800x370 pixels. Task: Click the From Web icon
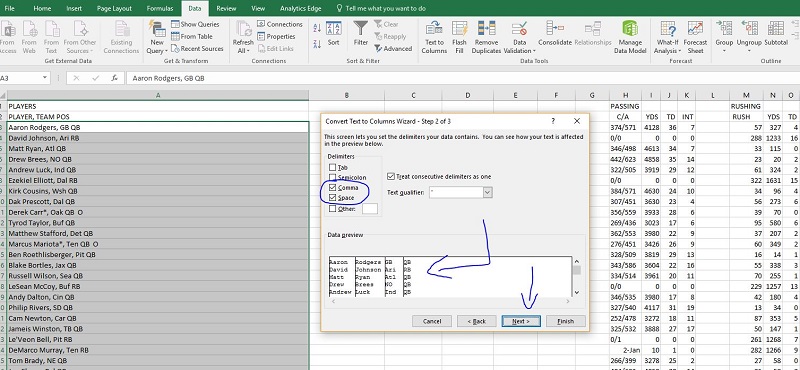tap(29, 37)
